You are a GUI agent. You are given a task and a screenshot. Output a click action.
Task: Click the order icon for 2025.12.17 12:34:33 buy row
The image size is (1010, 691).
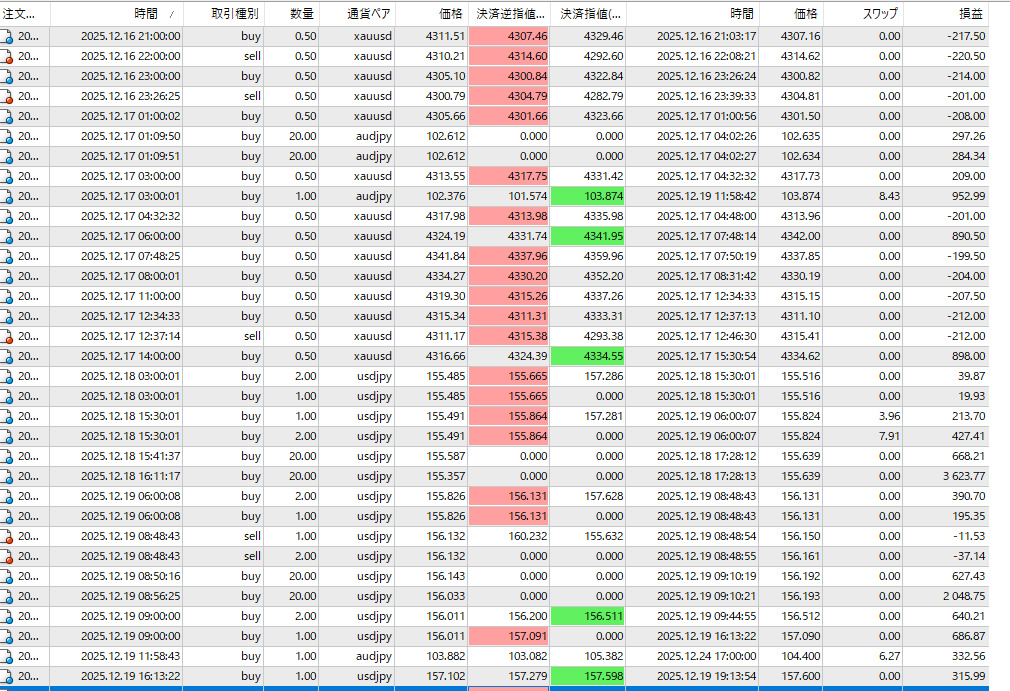tap(6, 316)
